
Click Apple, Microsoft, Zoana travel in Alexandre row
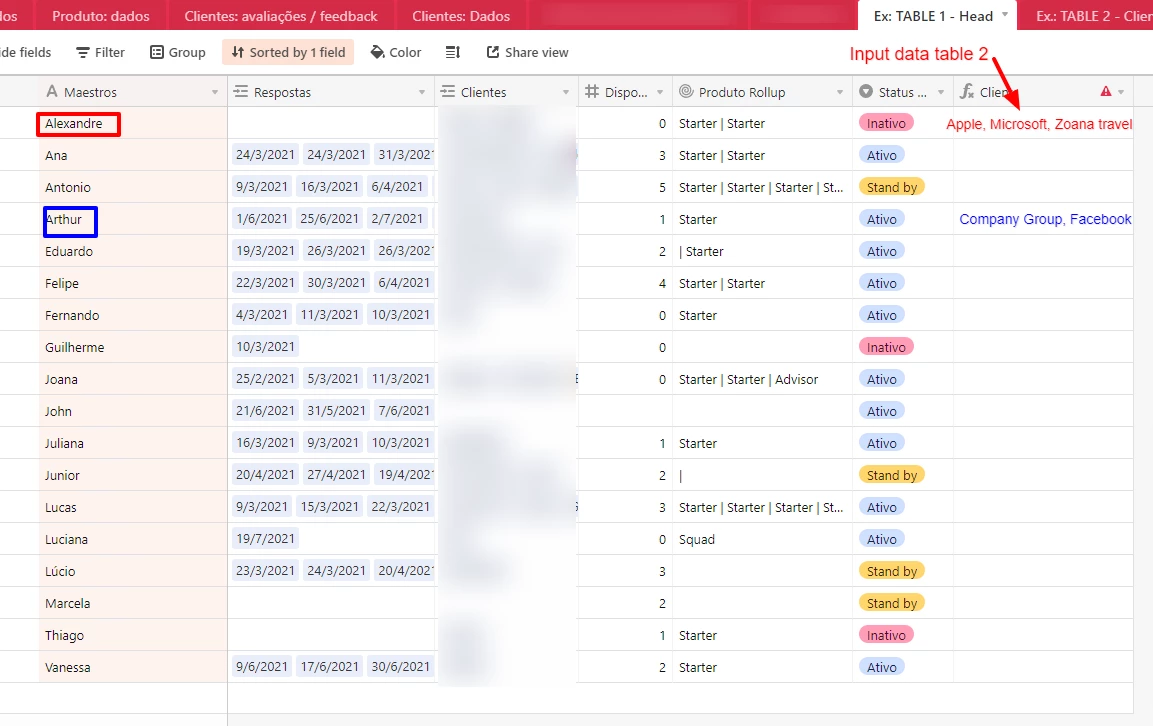(1039, 124)
